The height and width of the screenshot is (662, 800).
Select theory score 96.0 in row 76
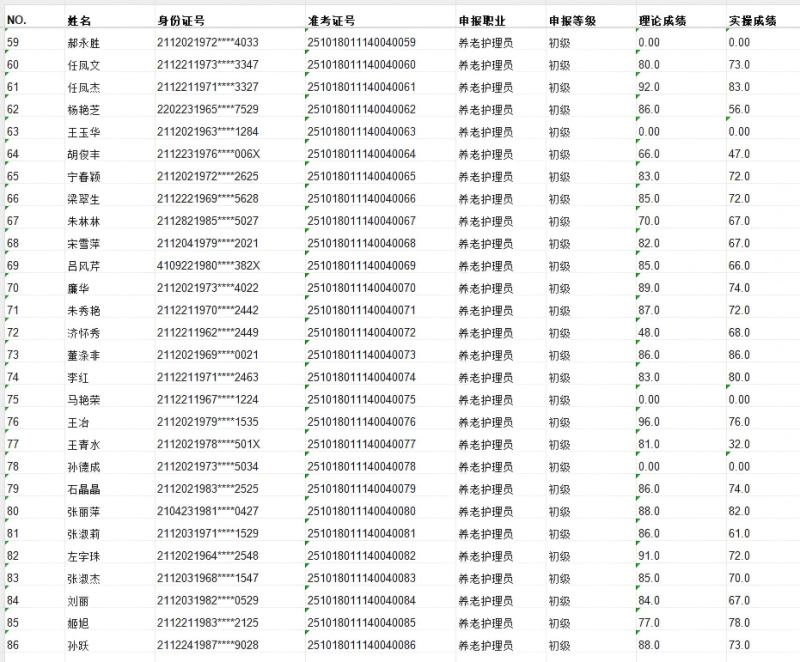pyautogui.click(x=649, y=422)
